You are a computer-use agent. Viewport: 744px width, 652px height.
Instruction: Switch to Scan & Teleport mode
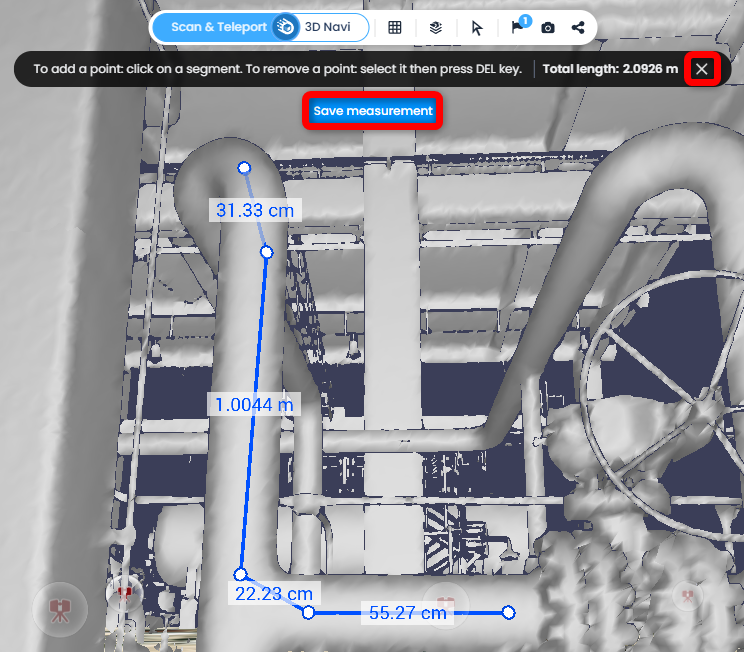(219, 27)
